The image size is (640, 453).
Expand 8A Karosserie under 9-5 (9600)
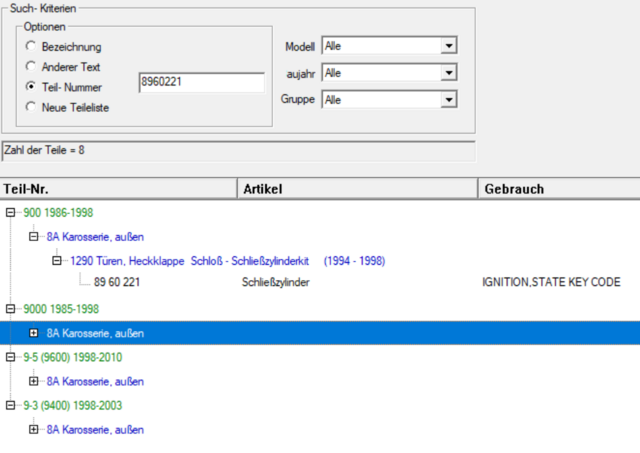point(34,381)
